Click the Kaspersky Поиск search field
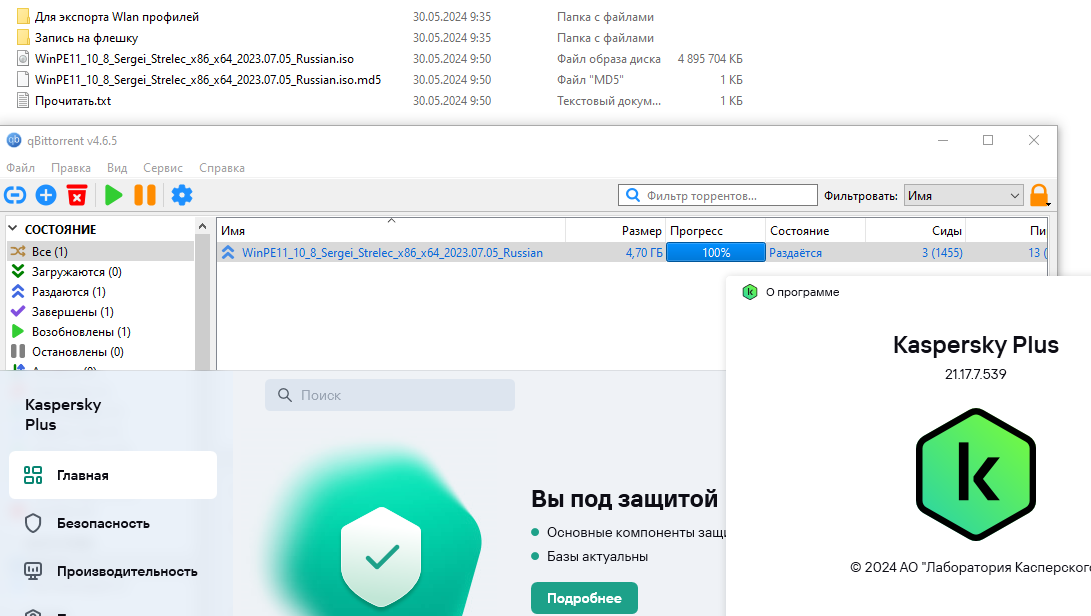Screen dimensions: 1091x616 390,395
